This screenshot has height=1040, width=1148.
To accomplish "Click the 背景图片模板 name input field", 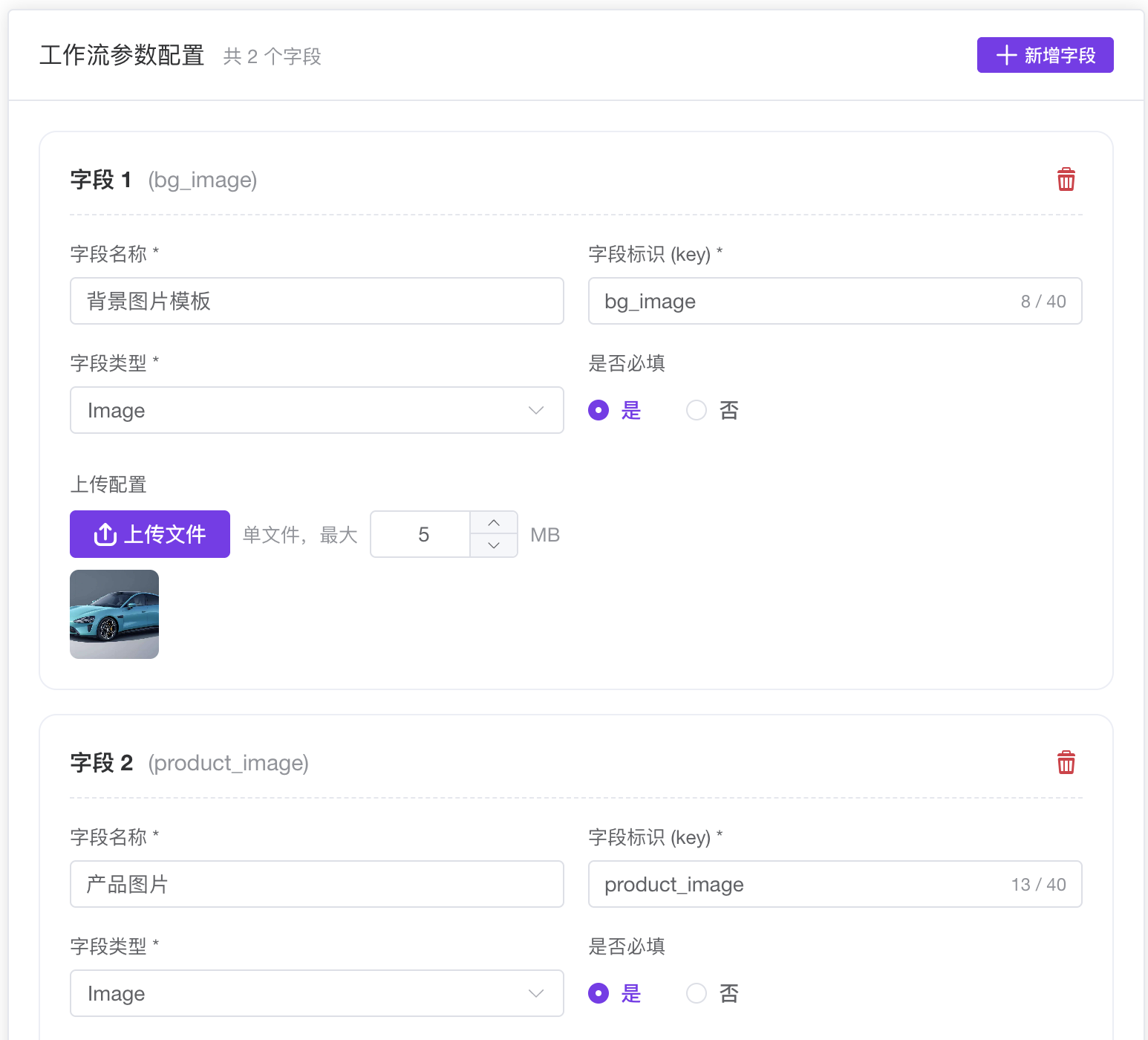I will (316, 301).
